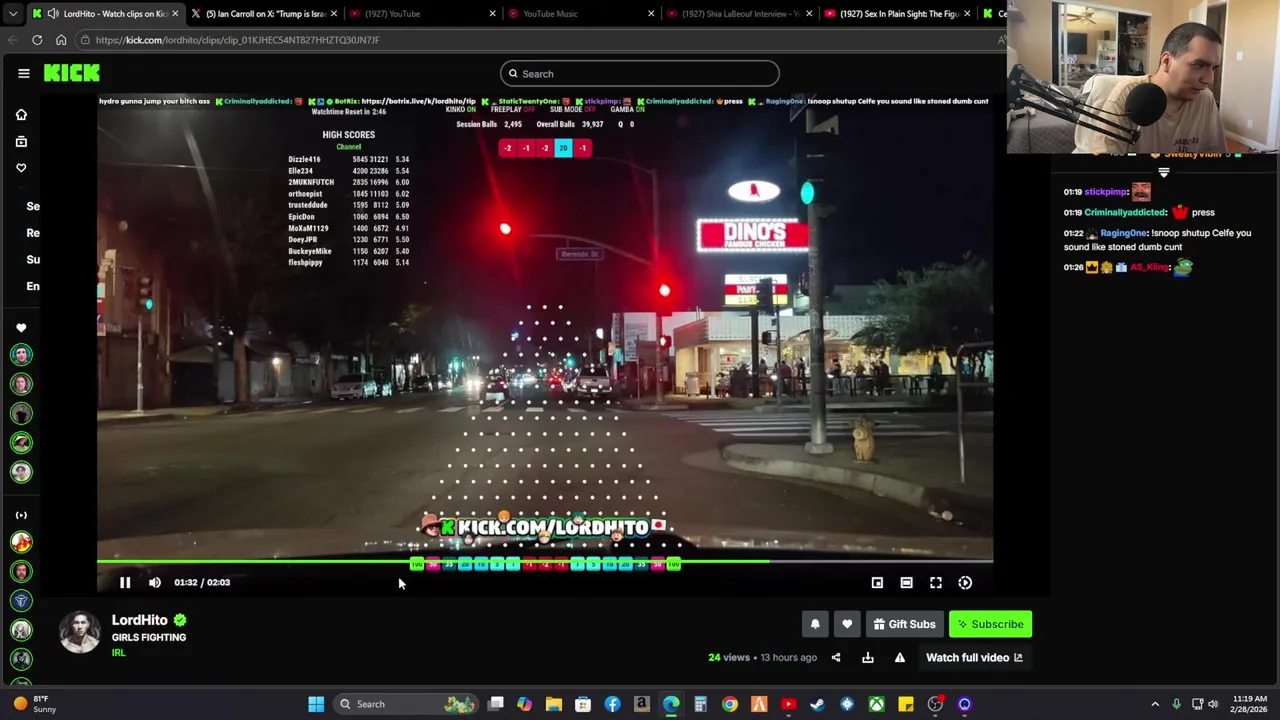Open Browse icon in Kick sidebar
Screen dimensions: 1280x720
coord(21,141)
